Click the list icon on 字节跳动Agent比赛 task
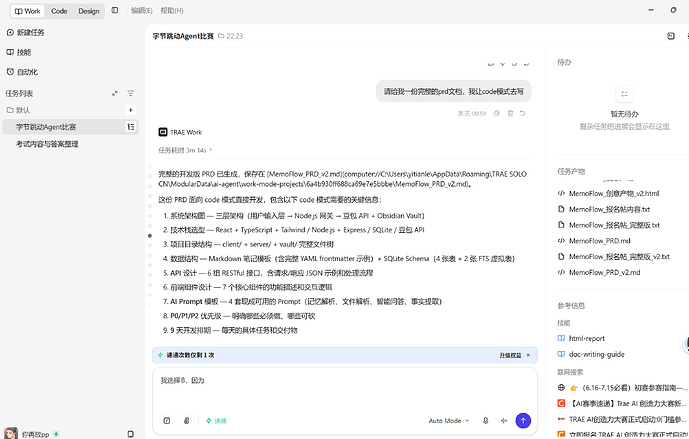The width and height of the screenshot is (689, 439). pos(131,127)
